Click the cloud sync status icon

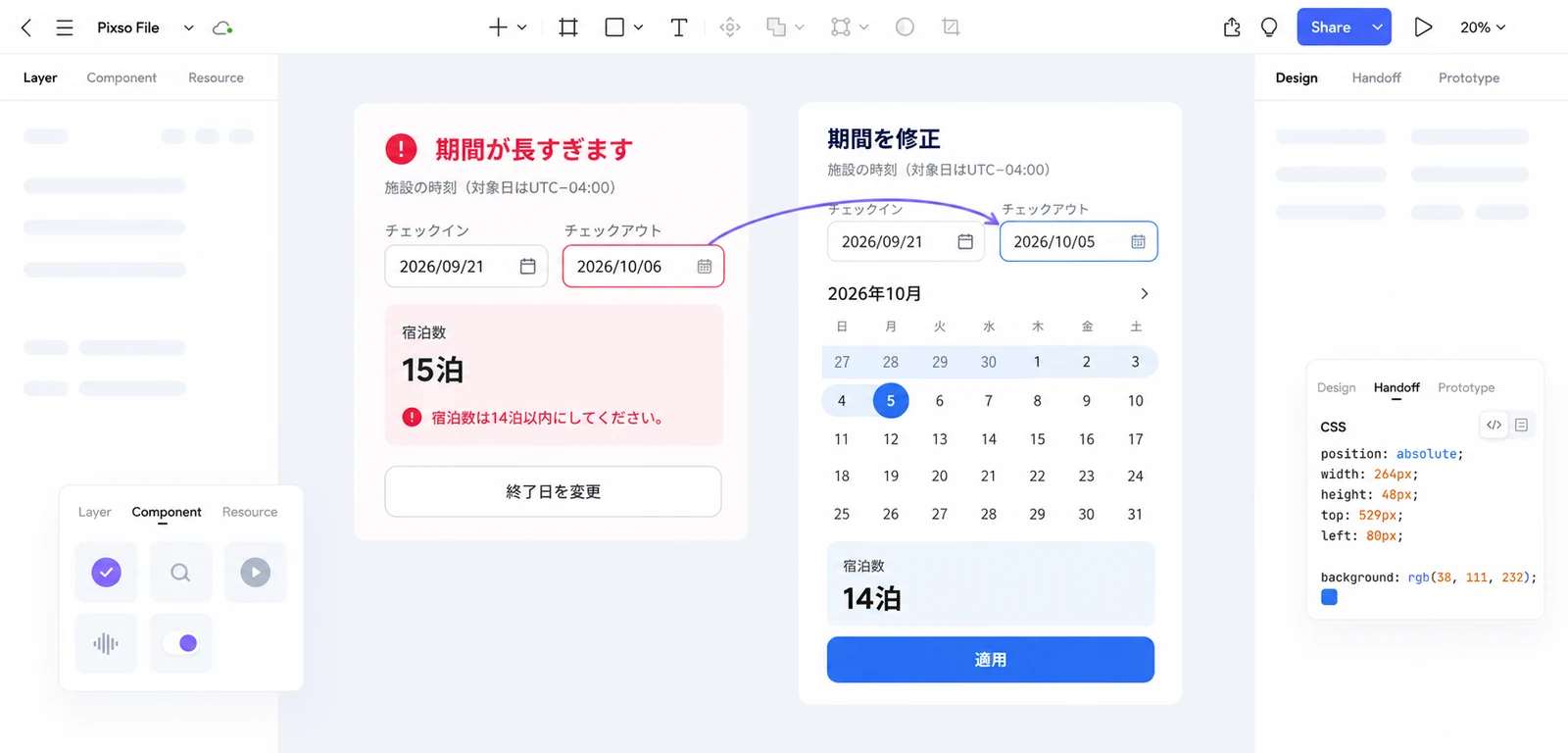tap(222, 27)
